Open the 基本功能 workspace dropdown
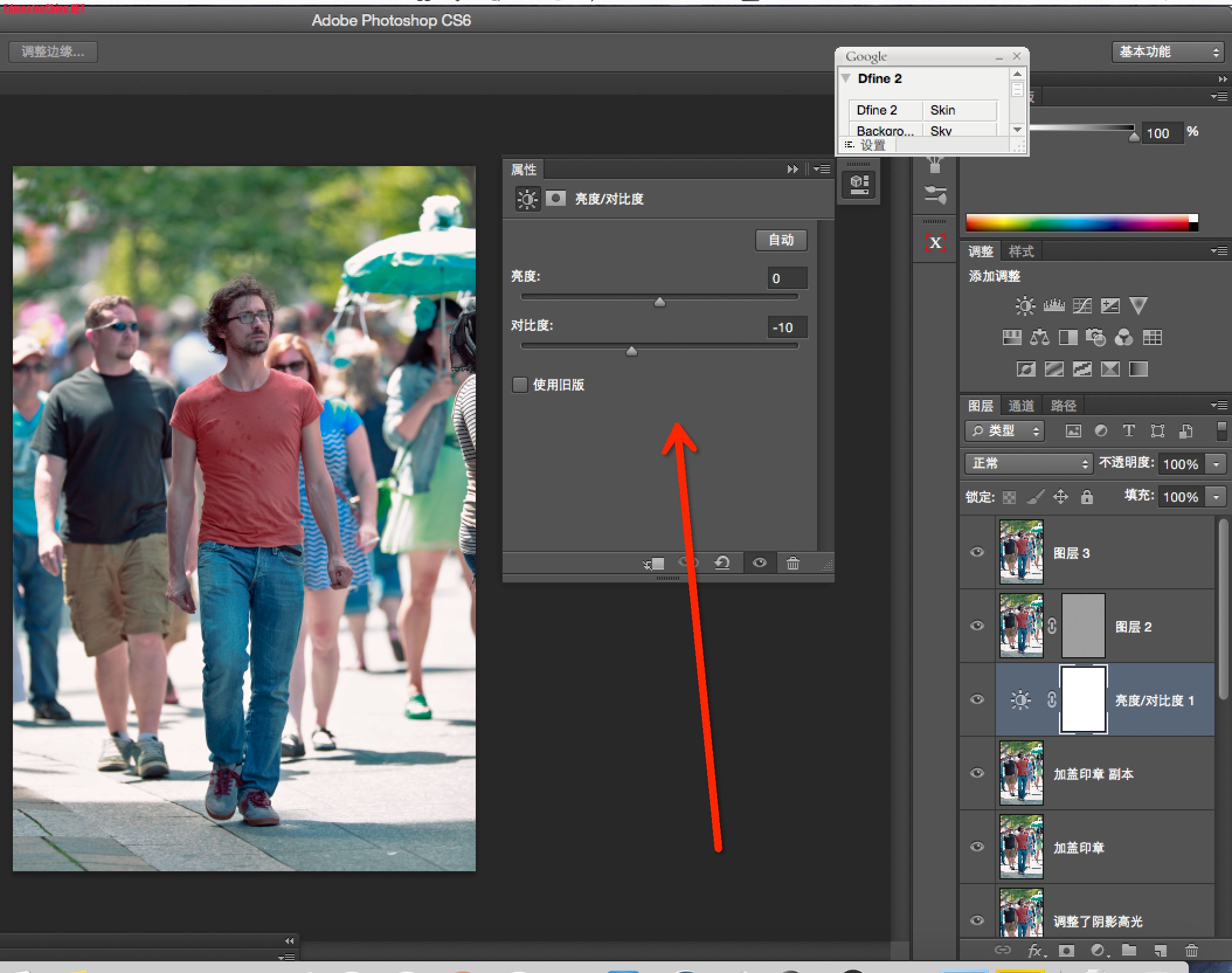Viewport: 1232px width, 973px height. point(1167,52)
